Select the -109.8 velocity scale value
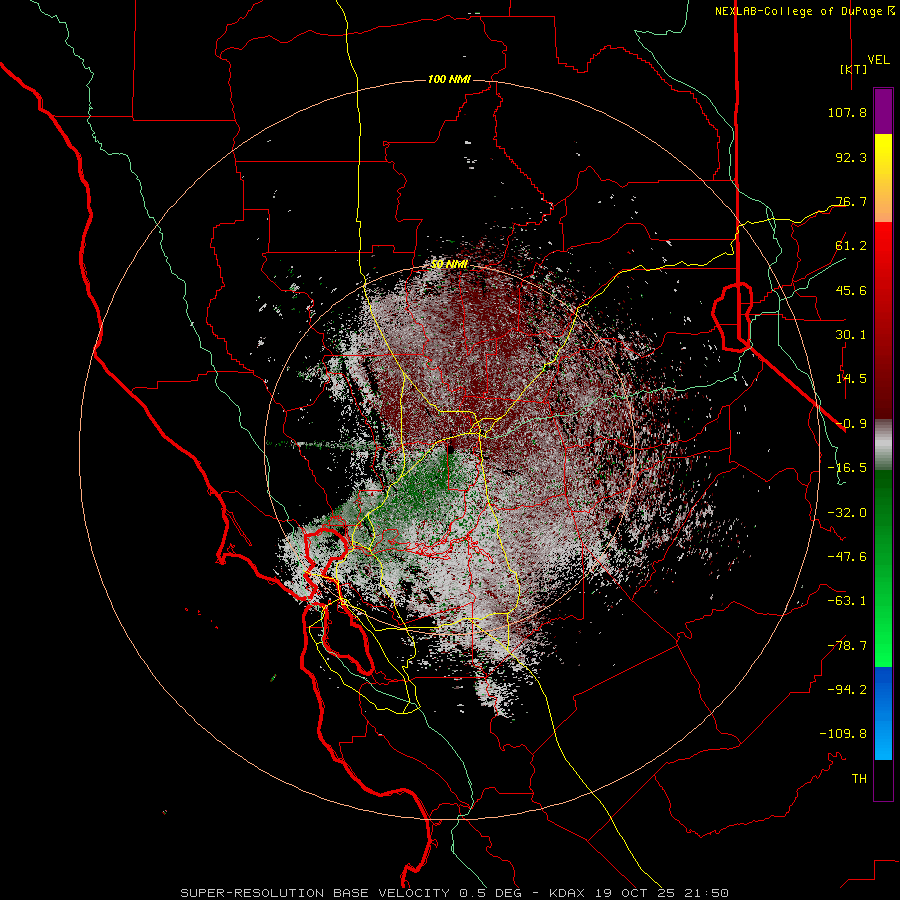Image resolution: width=900 pixels, height=900 pixels. pyautogui.click(x=843, y=734)
